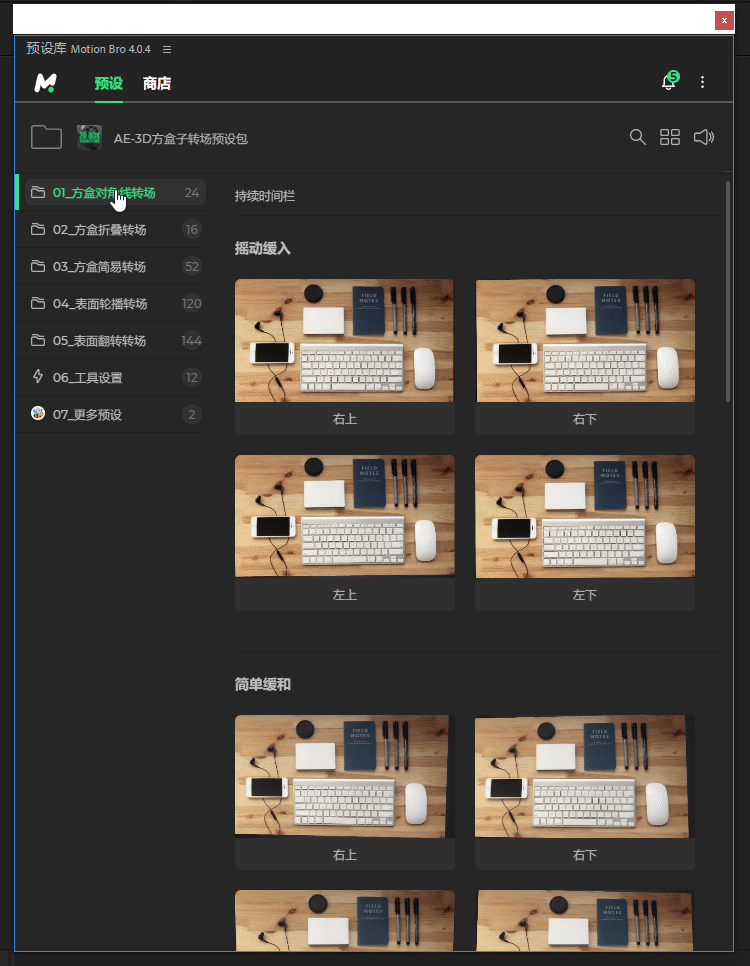Image resolution: width=750 pixels, height=966 pixels.
Task: Open the three-dot options menu
Action: (x=702, y=82)
